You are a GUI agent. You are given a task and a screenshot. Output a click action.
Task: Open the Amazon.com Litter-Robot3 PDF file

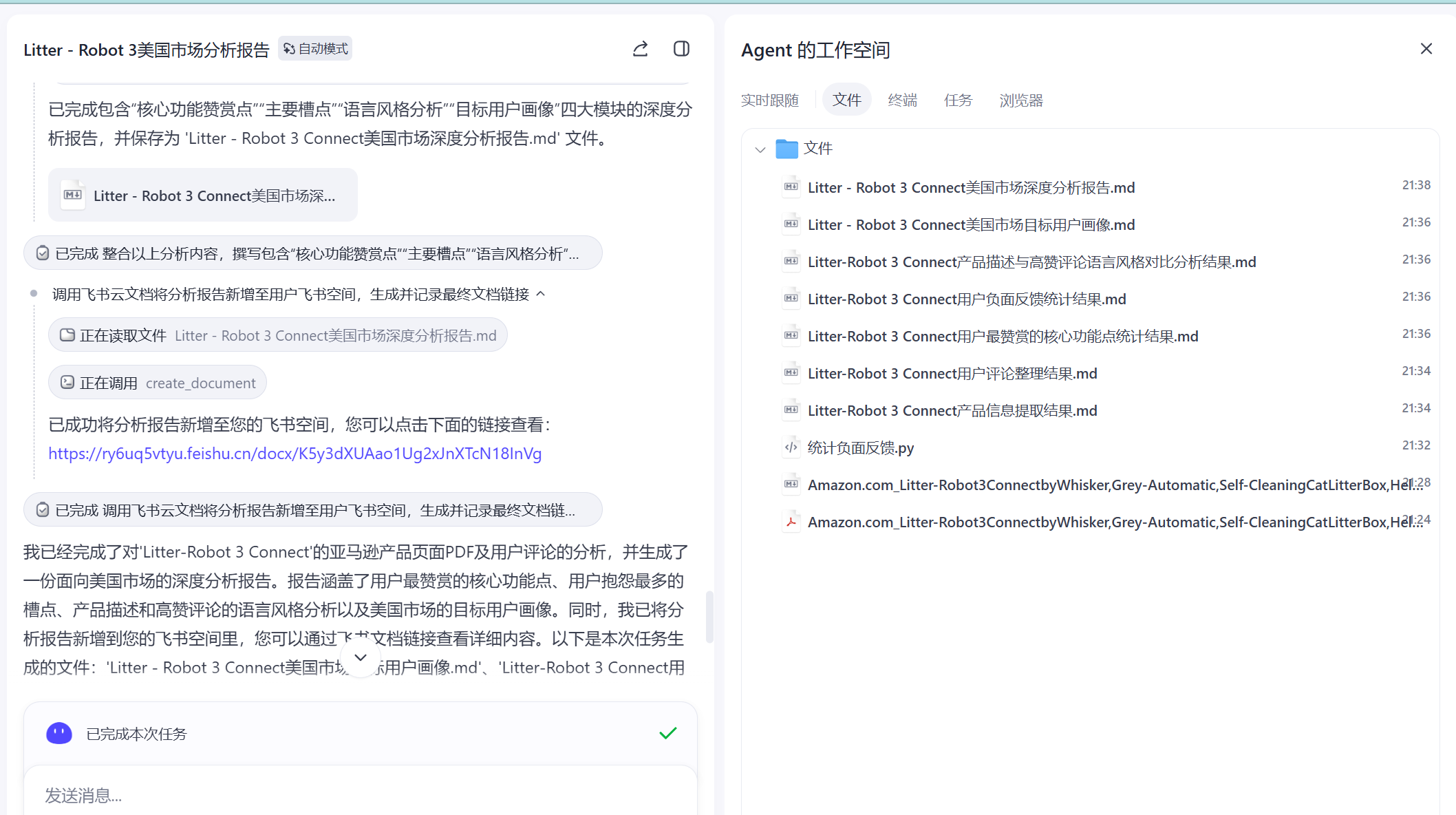(x=1115, y=522)
